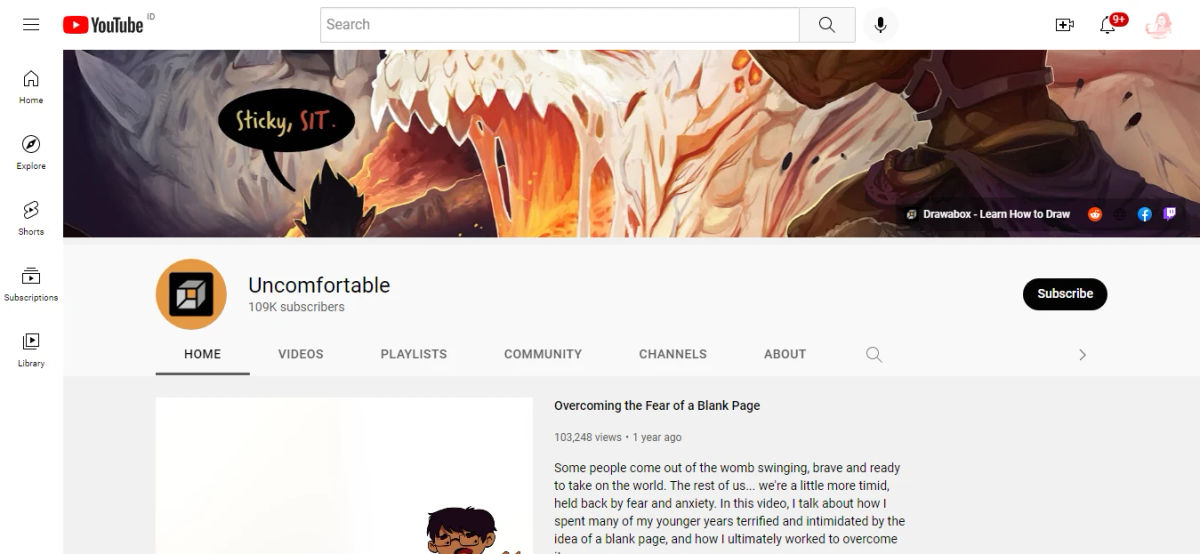Open the dark globe website icon on banner

coord(1120,214)
